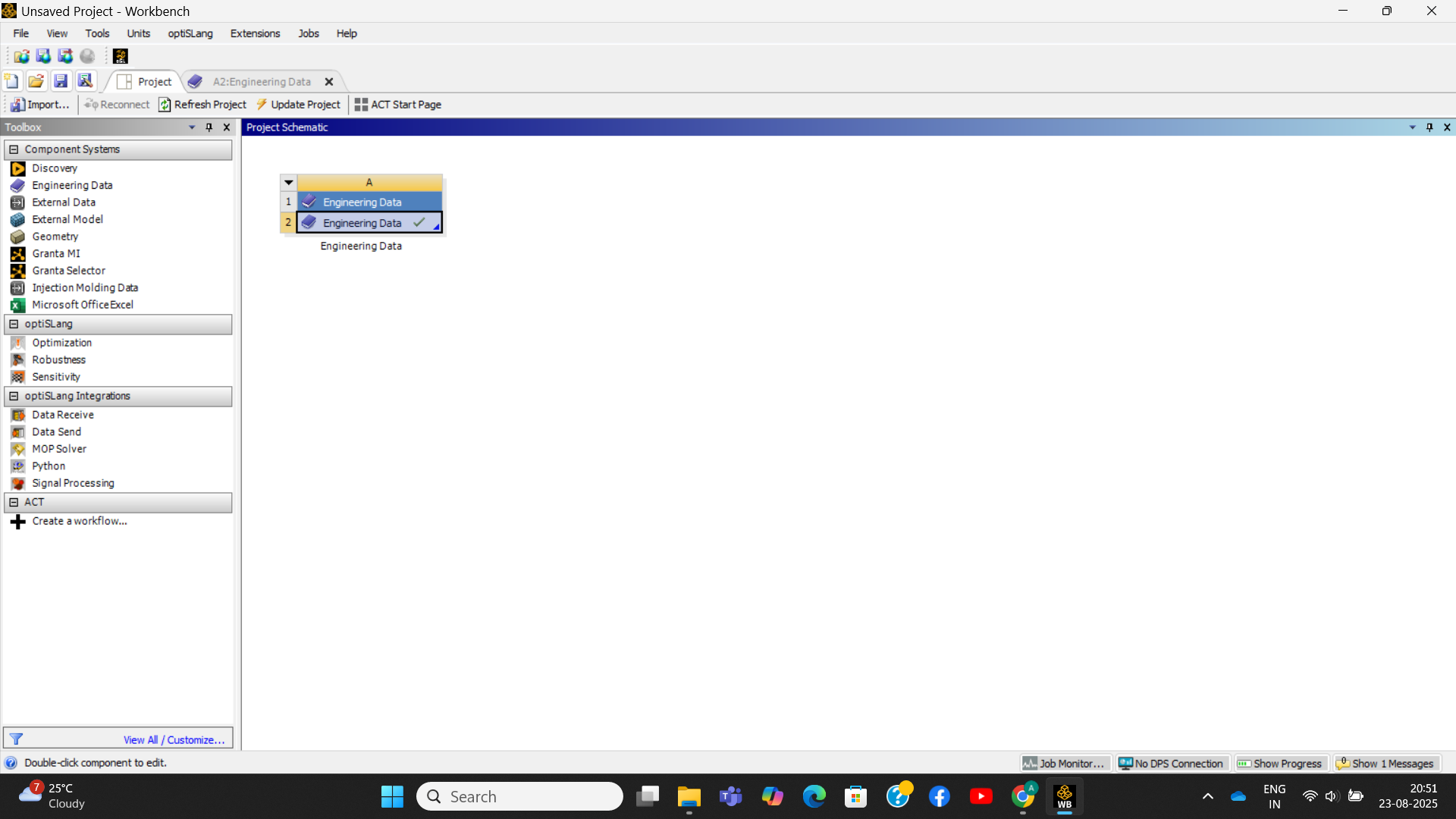This screenshot has width=1456, height=819.
Task: Open the Toolbox panel dropdown arrow
Action: 192,127
